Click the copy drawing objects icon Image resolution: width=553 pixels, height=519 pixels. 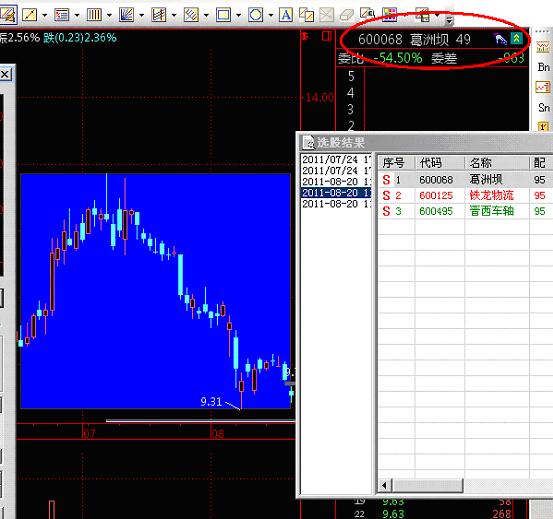point(306,15)
